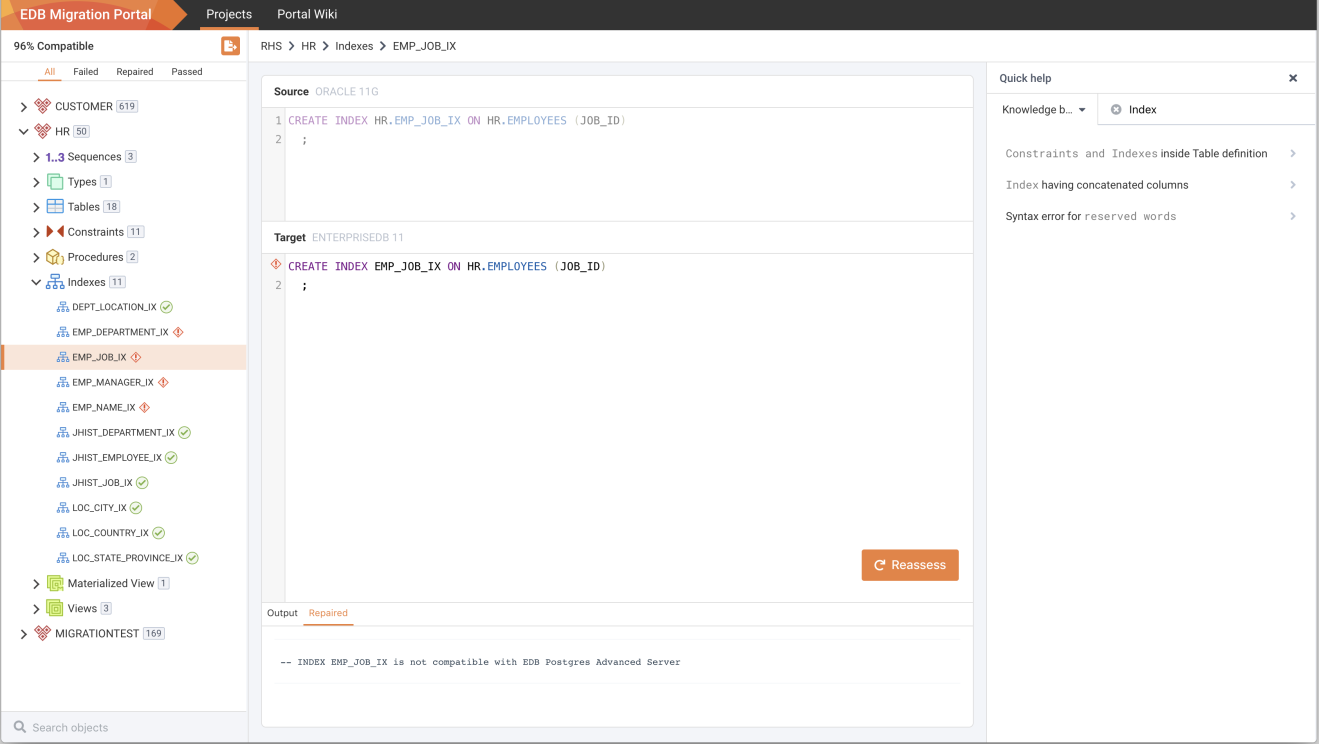Select the Failed filter tab
Screen dimensions: 1319x744
tap(86, 72)
